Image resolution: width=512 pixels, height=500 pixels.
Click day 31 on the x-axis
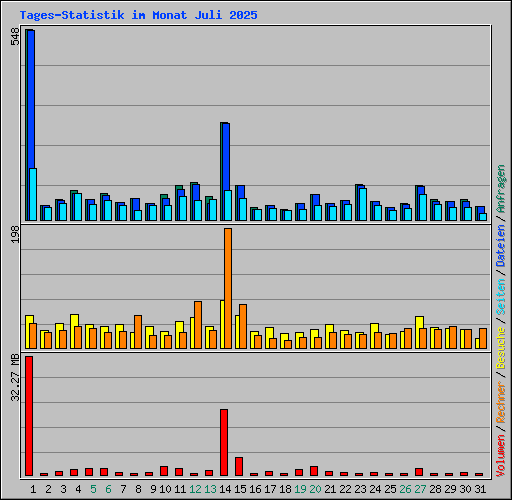[x=480, y=489]
